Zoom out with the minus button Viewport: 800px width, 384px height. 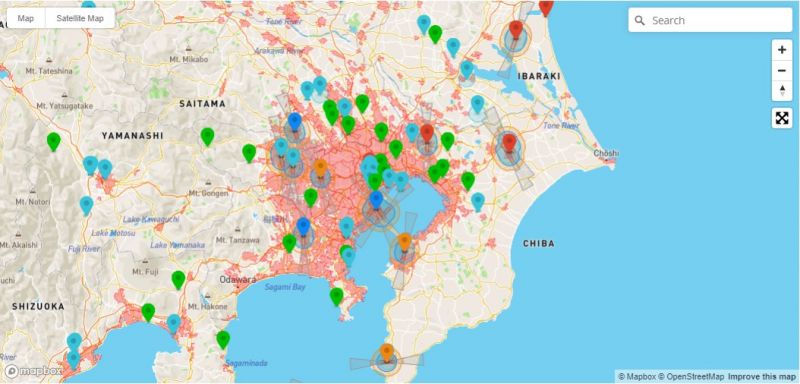point(782,70)
